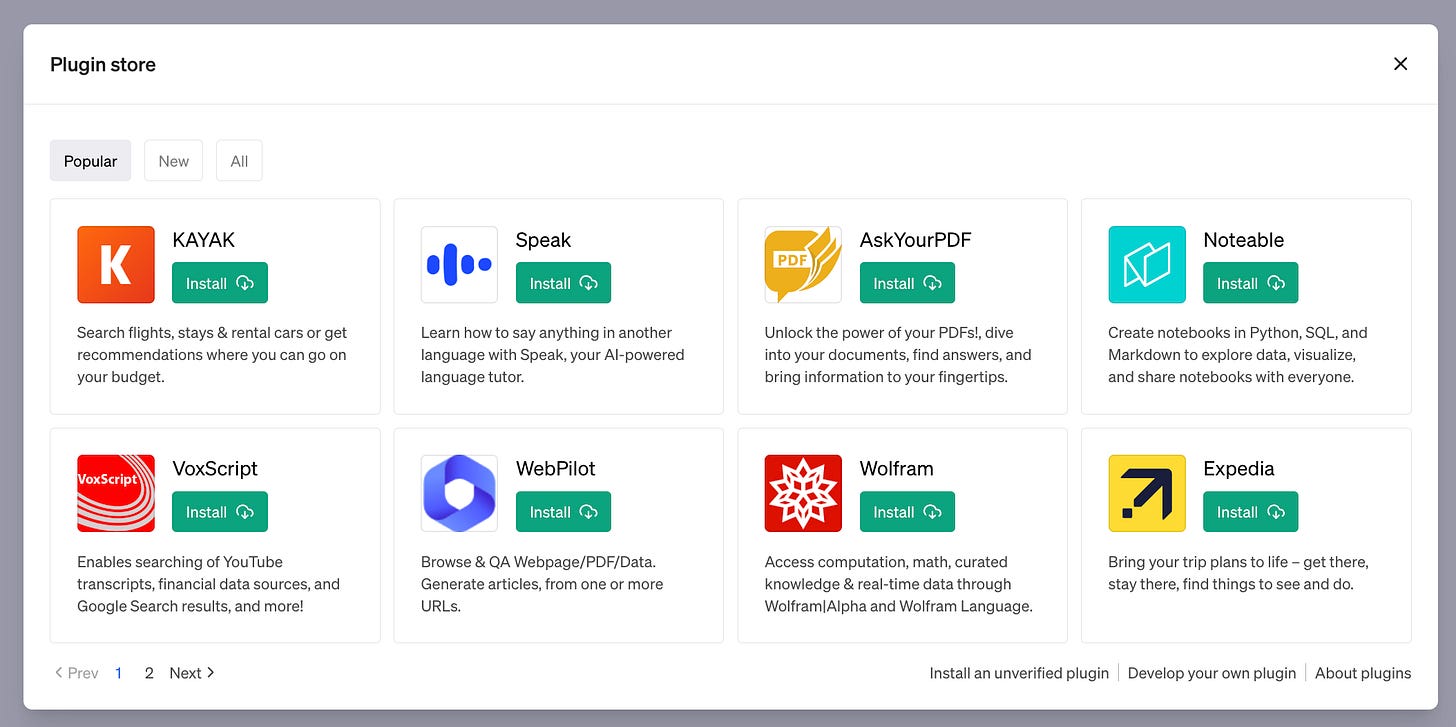Click the KAYAK plugin icon
The height and width of the screenshot is (727, 1456).
(x=116, y=264)
